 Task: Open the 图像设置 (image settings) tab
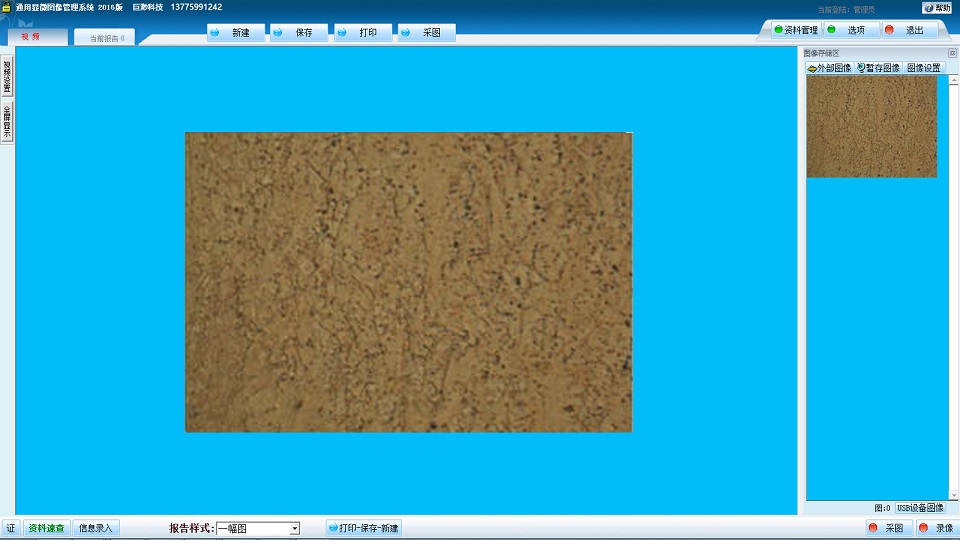tap(924, 68)
